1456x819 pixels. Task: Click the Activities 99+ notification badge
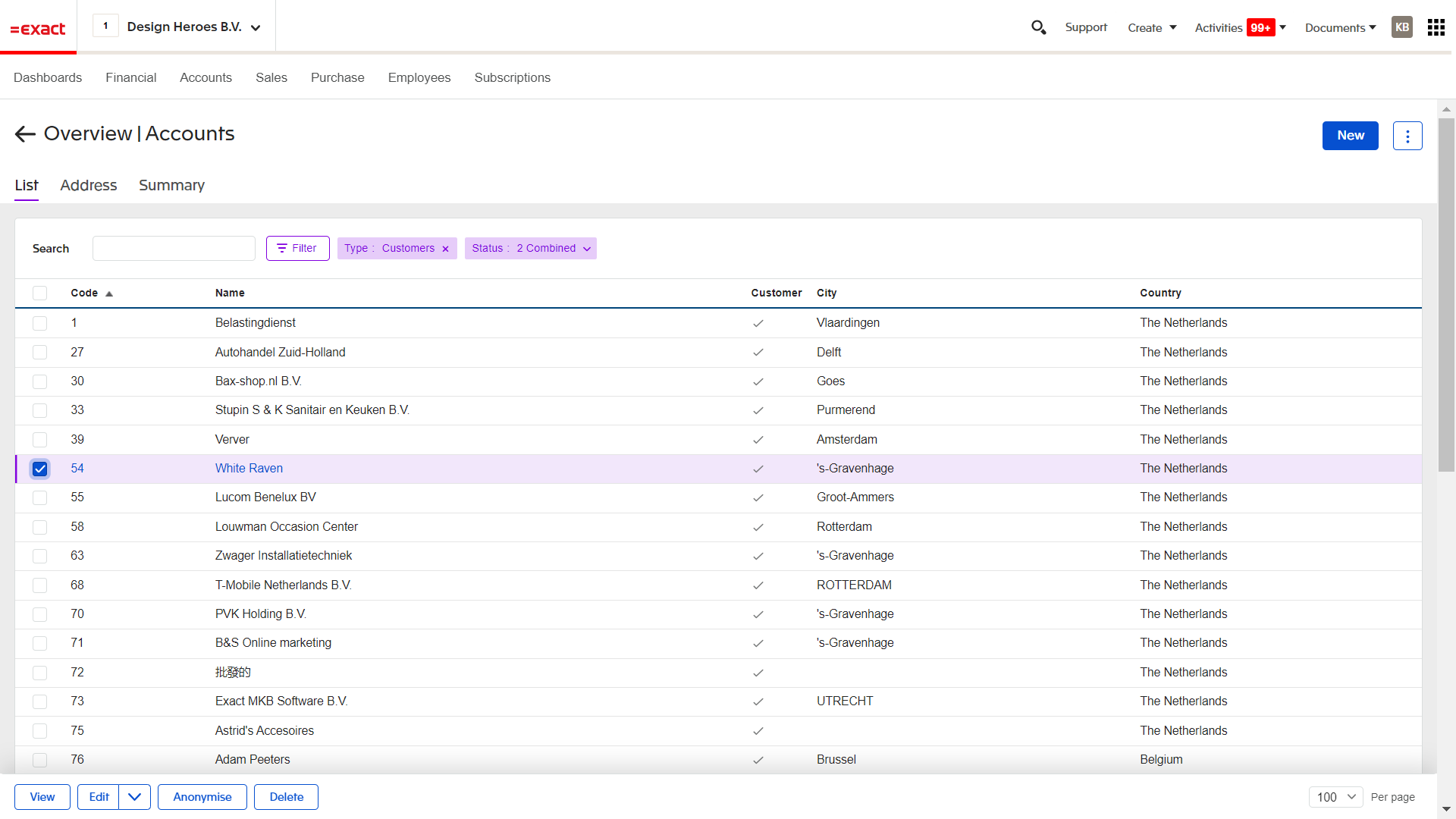click(x=1260, y=27)
